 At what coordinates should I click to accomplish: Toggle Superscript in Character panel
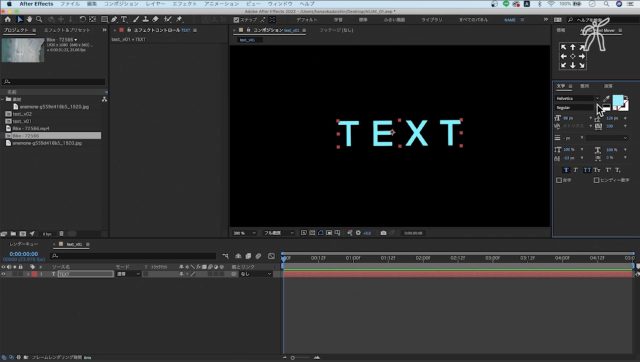click(608, 170)
